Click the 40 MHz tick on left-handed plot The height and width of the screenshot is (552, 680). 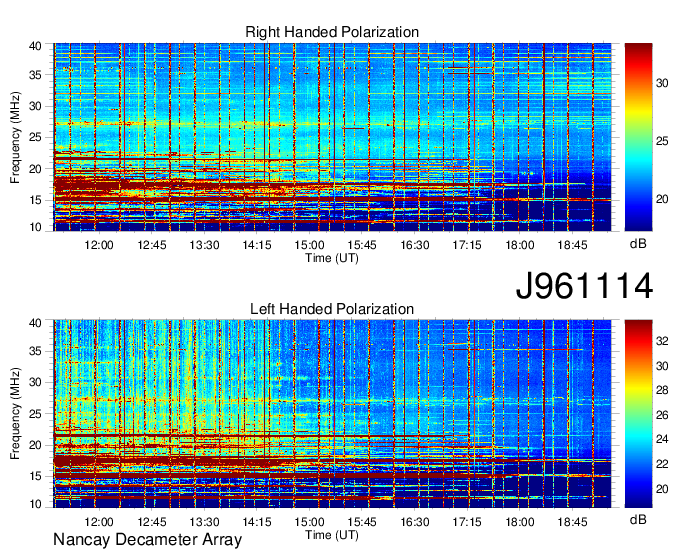[x=35, y=323]
